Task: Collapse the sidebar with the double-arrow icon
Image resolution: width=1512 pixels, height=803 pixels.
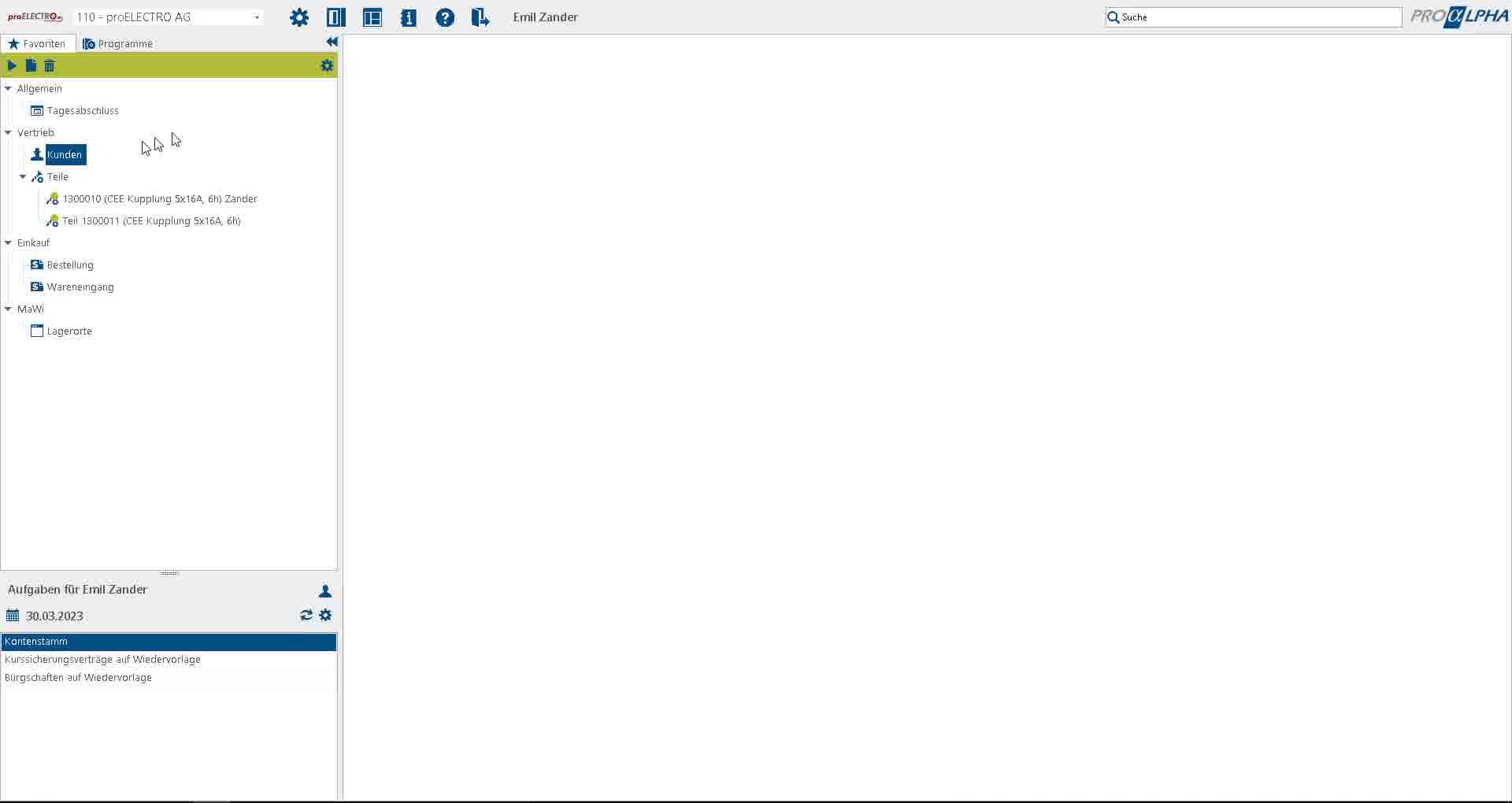Action: pos(332,42)
